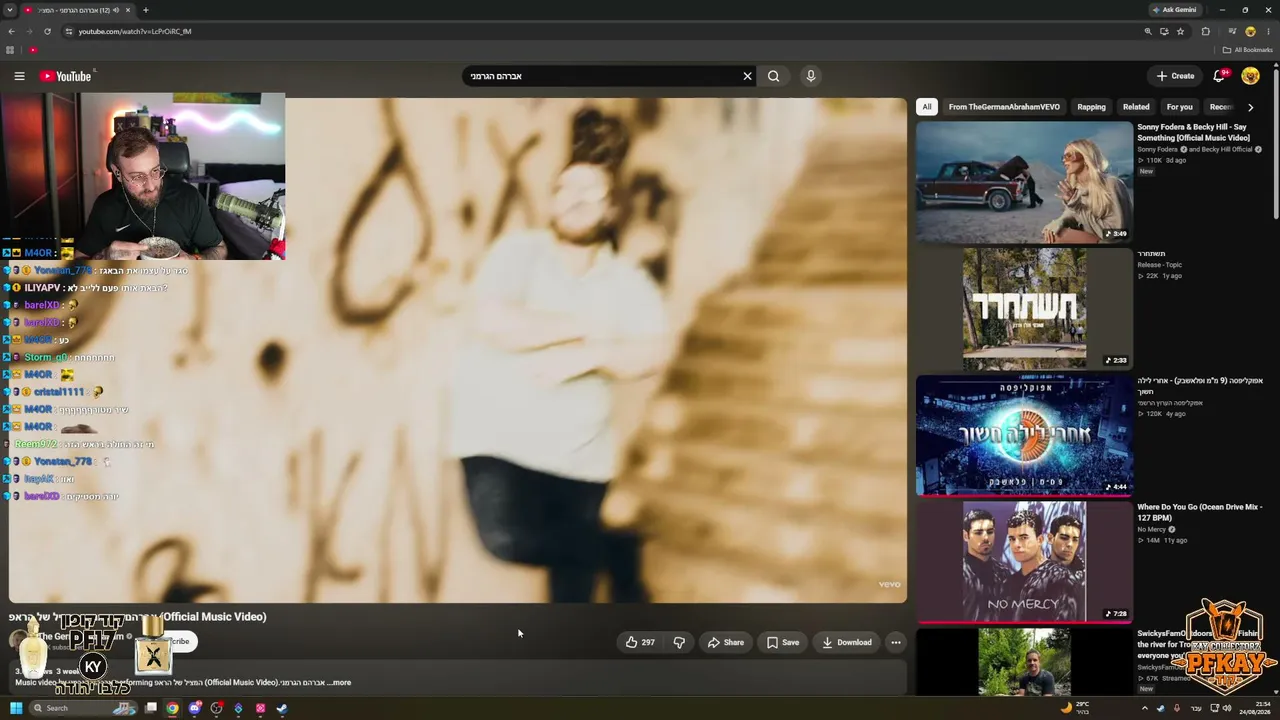Mute the tab via speaker icon
The image size is (1280, 720).
click(116, 10)
